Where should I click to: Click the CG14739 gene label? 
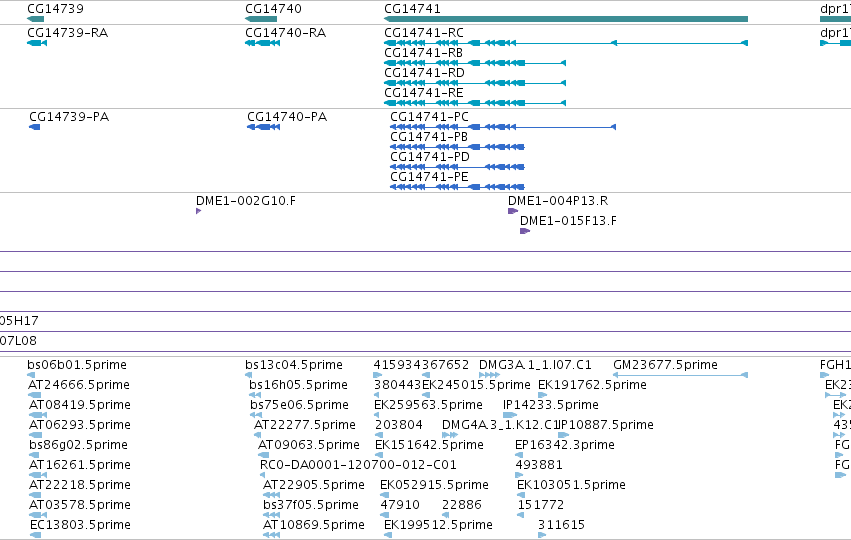point(55,9)
